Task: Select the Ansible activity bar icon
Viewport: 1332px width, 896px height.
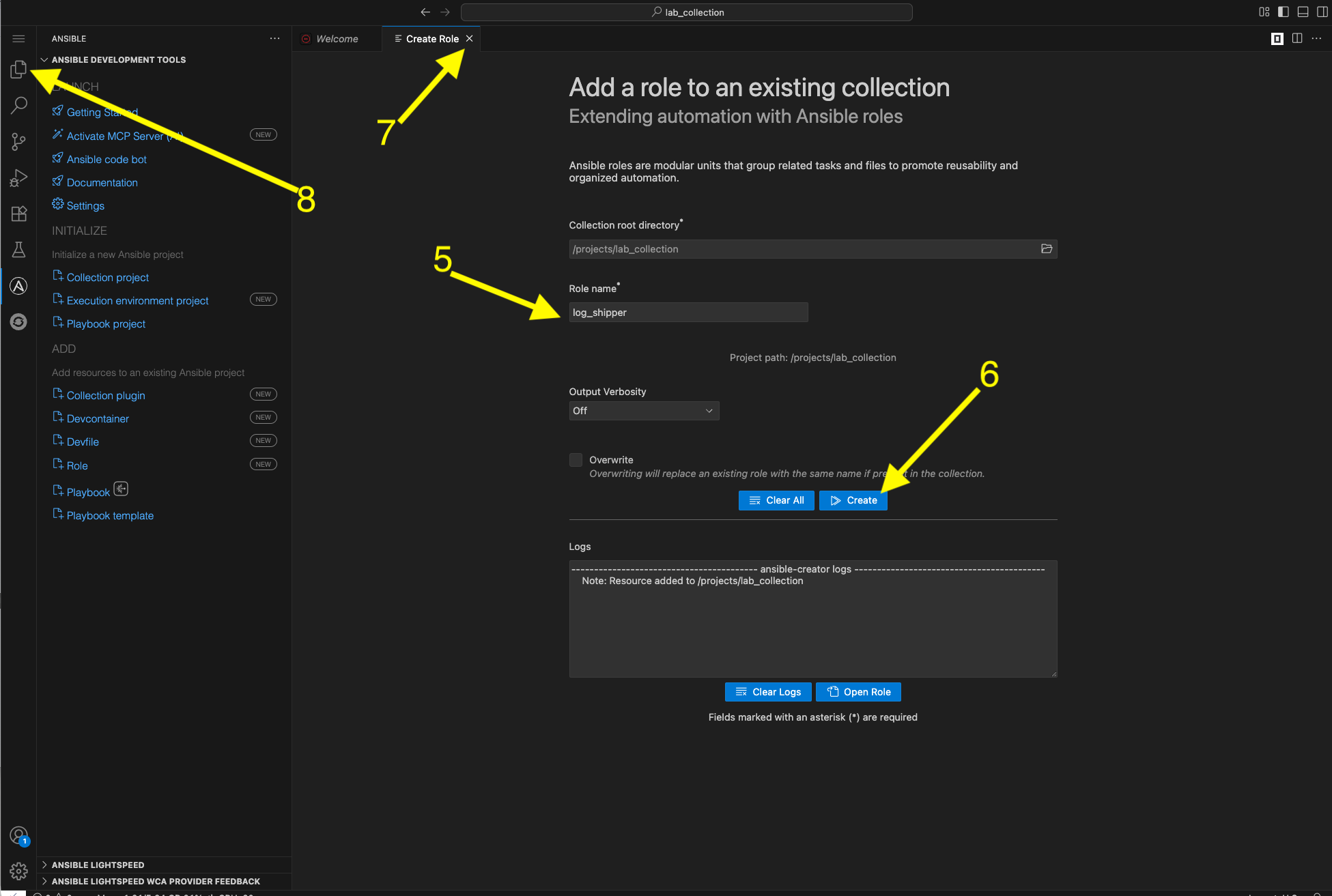Action: click(x=18, y=286)
